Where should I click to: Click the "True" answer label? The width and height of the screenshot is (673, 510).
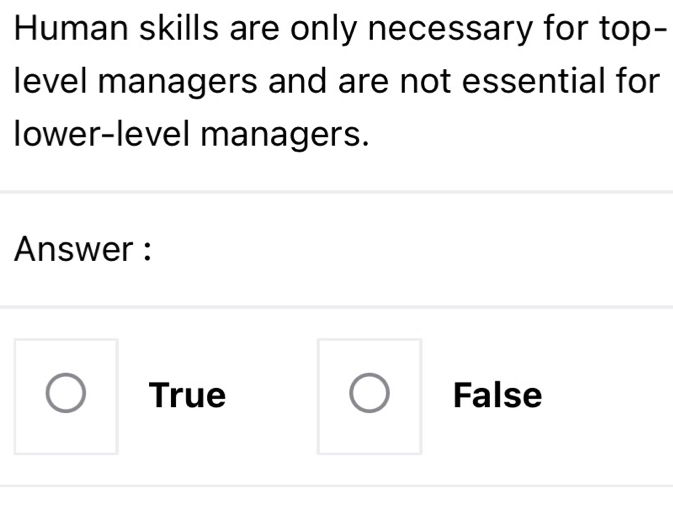tap(187, 396)
